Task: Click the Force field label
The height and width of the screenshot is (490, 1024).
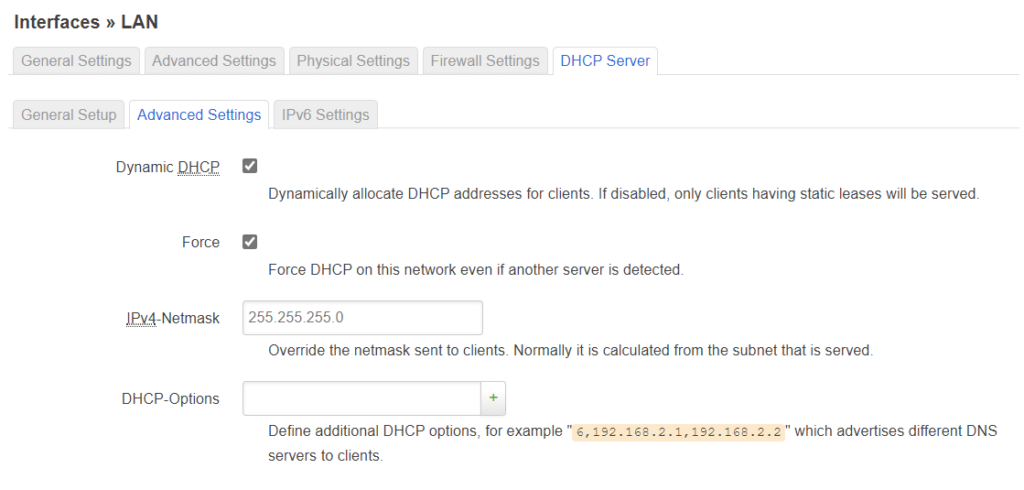Action: 200,243
